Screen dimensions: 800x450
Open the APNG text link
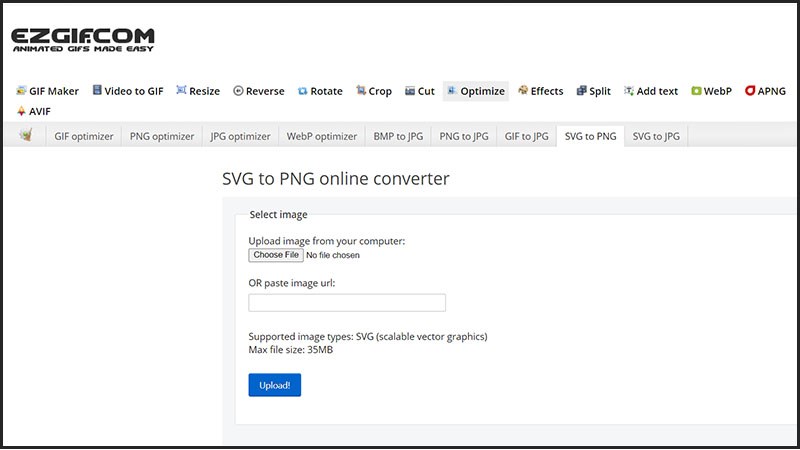(x=771, y=91)
